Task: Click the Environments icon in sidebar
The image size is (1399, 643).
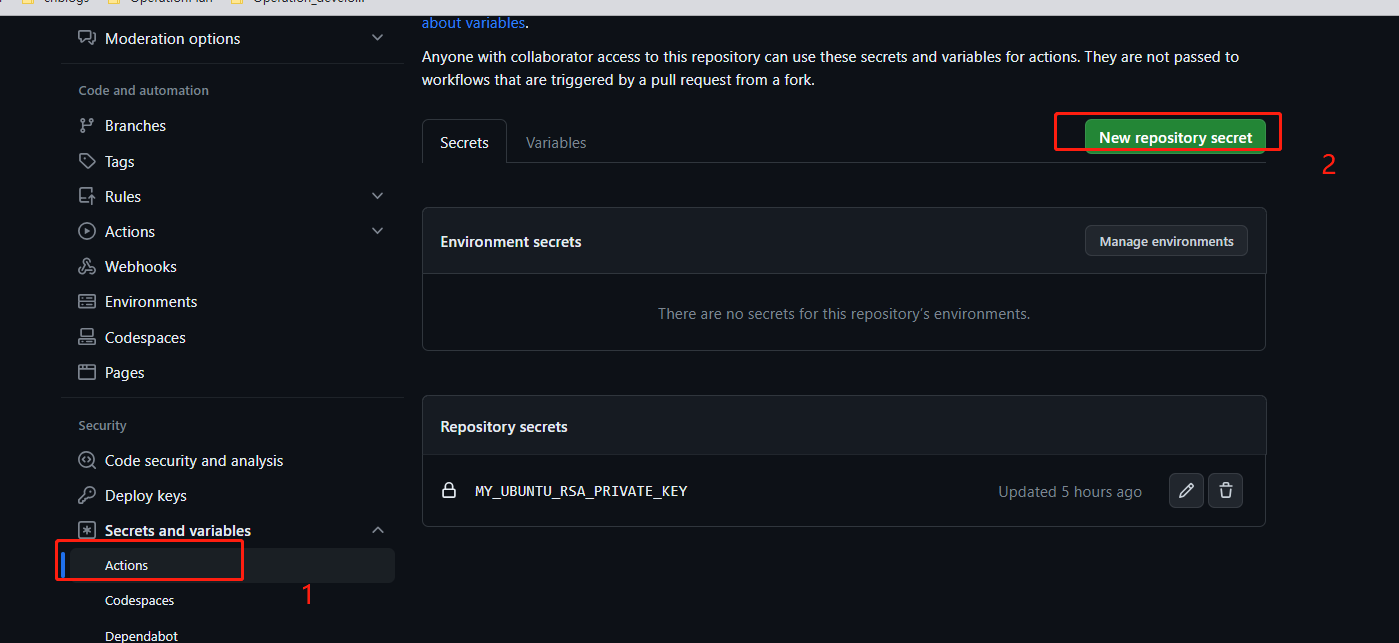Action: tap(87, 302)
